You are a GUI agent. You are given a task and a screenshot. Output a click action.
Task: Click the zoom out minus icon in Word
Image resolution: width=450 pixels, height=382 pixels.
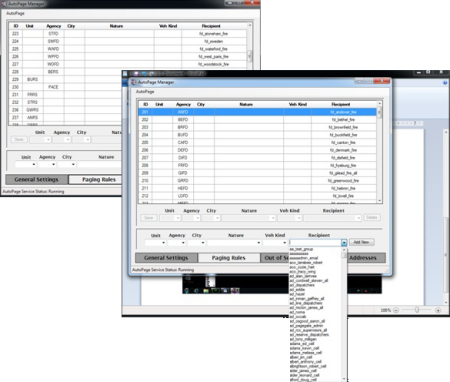click(396, 310)
